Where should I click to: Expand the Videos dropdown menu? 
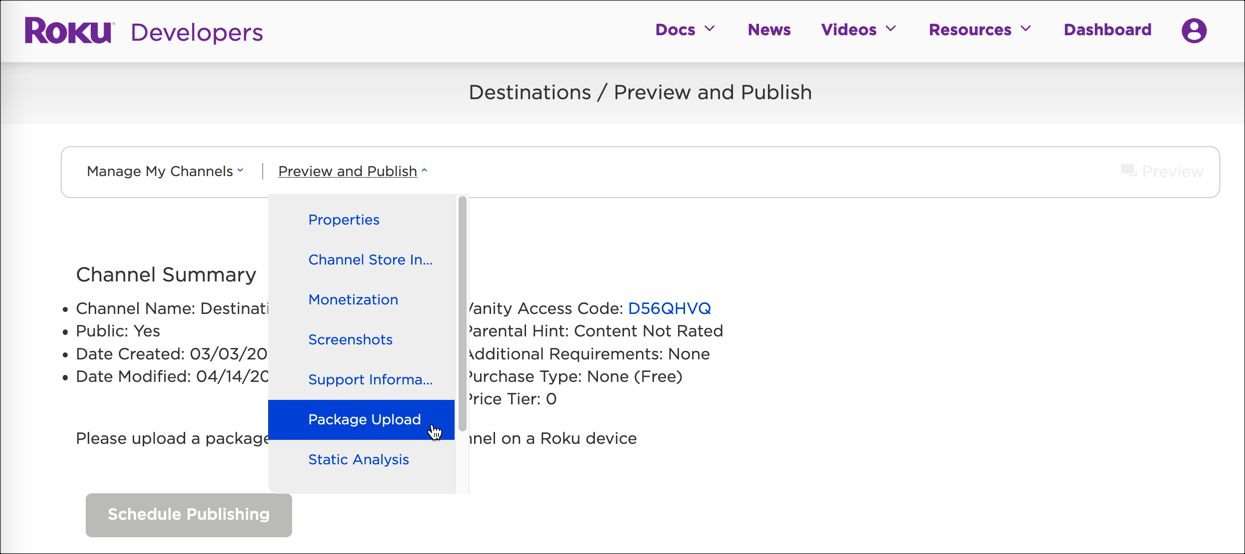click(858, 30)
